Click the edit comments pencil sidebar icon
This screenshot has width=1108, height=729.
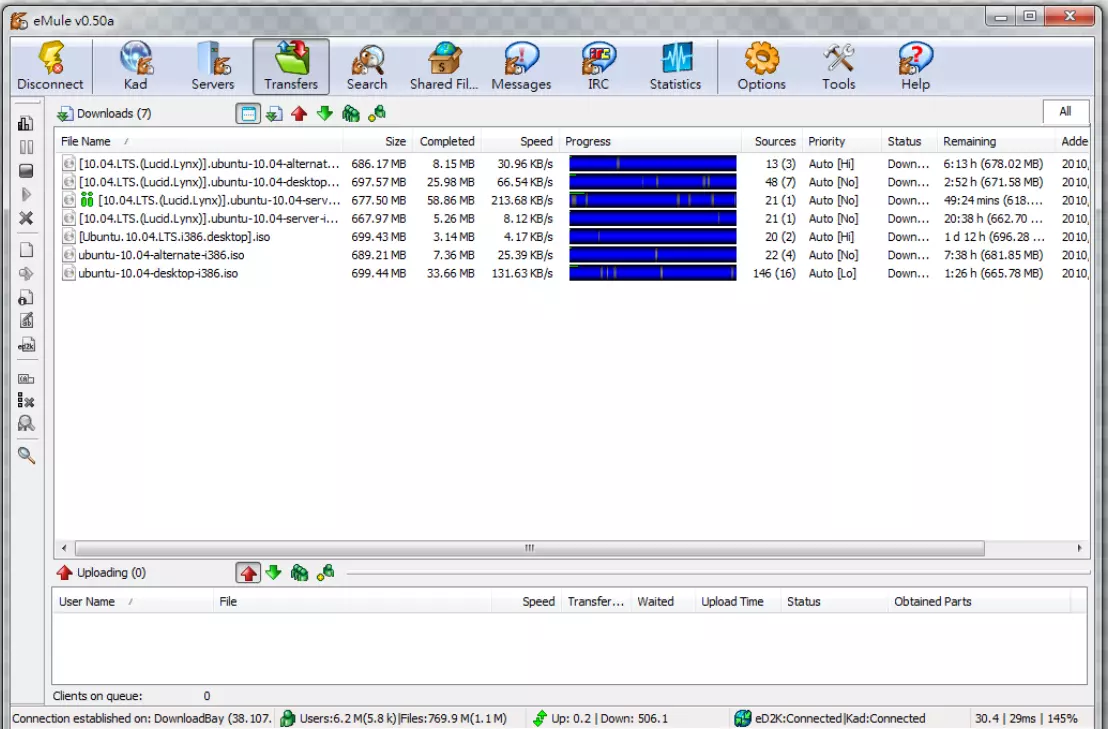click(25, 321)
